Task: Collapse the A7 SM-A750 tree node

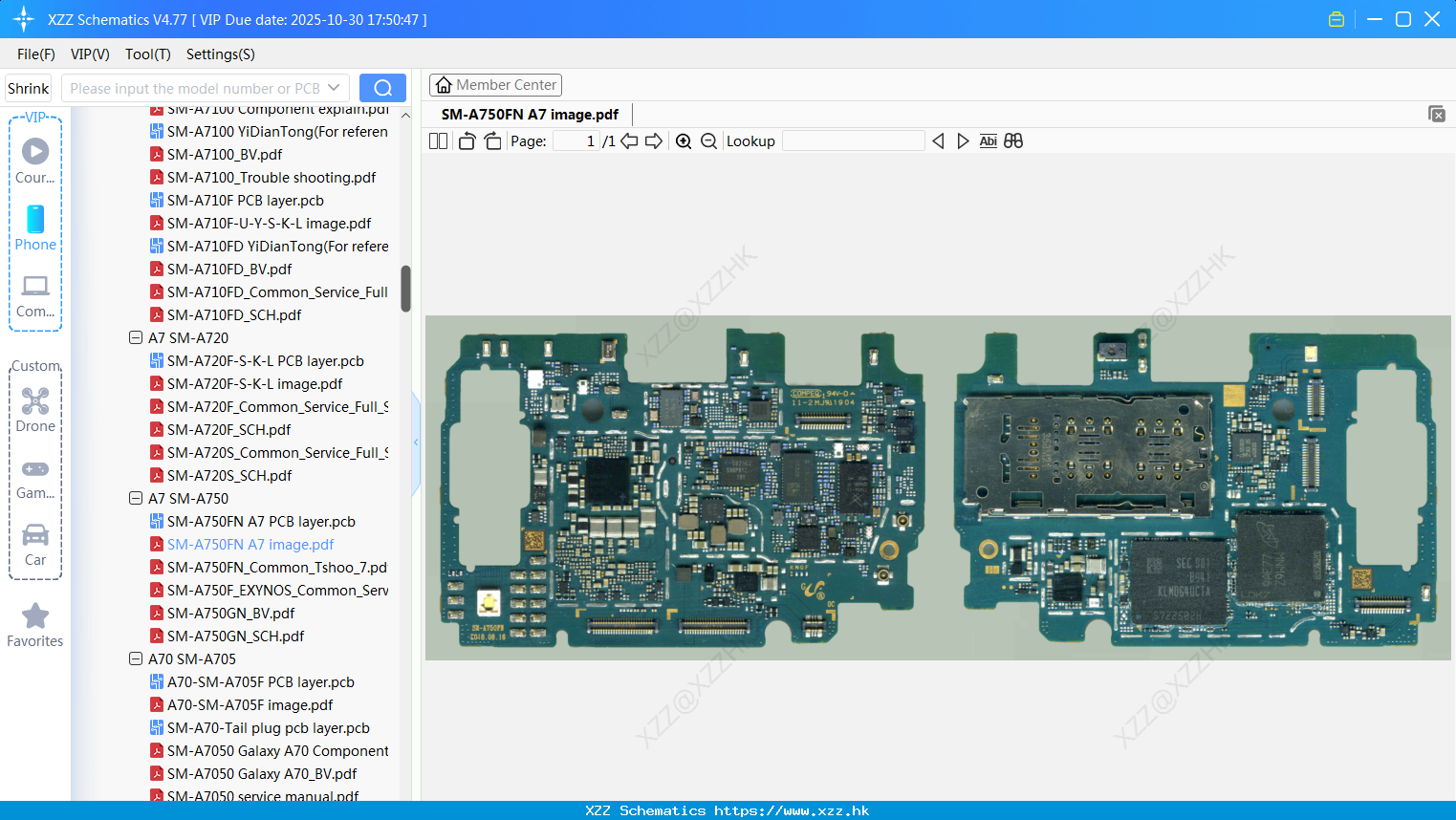Action: pyautogui.click(x=136, y=498)
